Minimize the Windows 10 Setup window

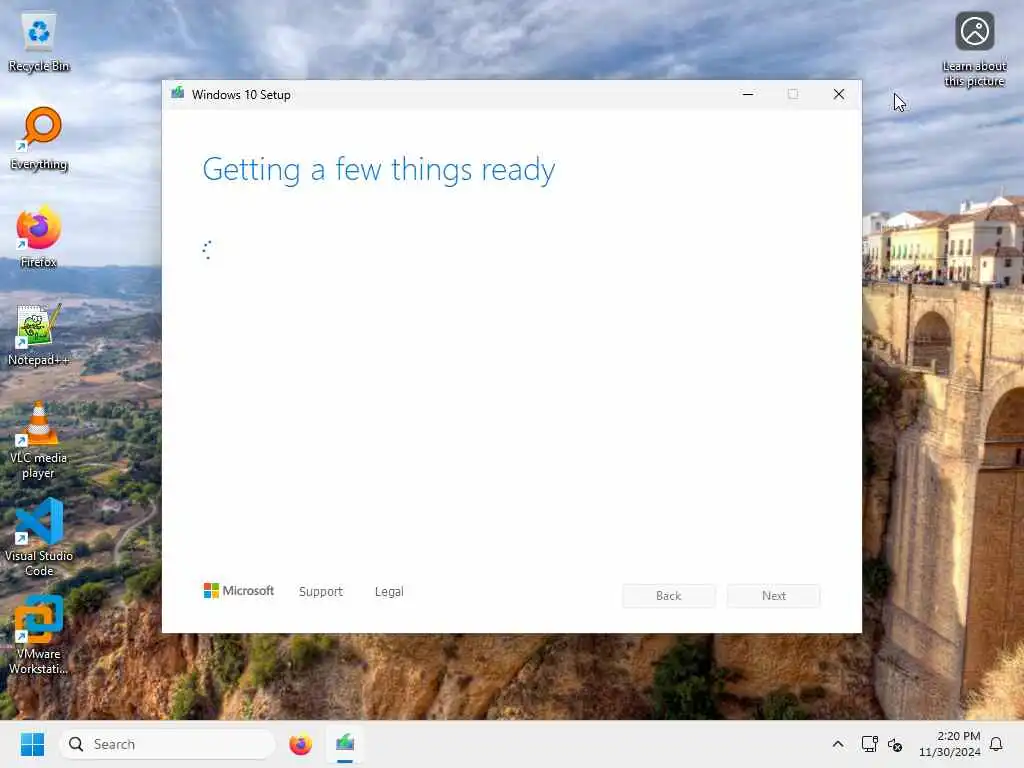748,94
